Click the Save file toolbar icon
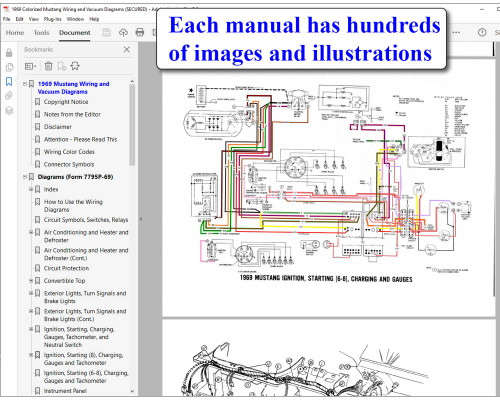 pyautogui.click(x=107, y=33)
